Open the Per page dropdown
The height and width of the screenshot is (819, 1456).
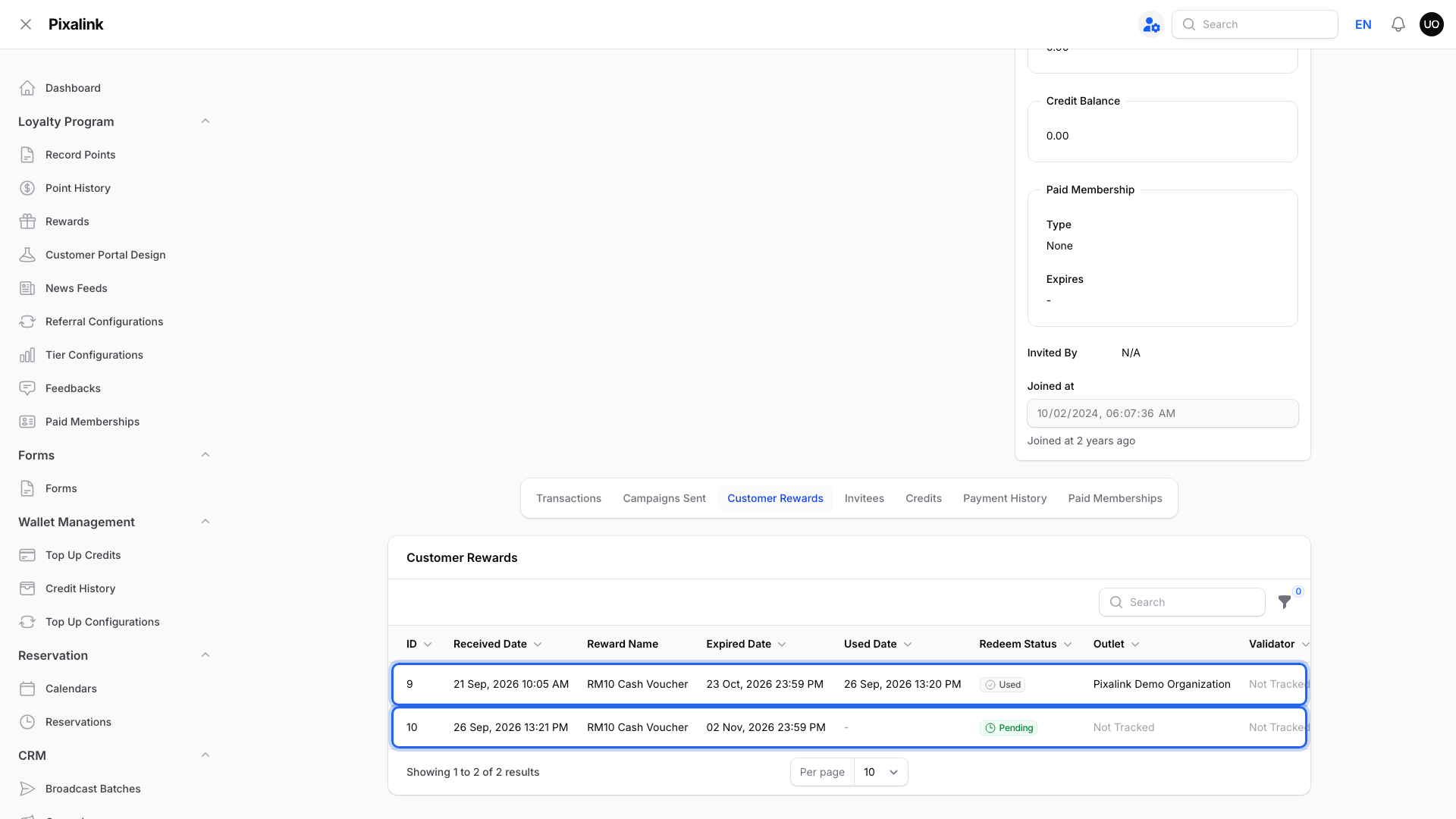(x=880, y=772)
